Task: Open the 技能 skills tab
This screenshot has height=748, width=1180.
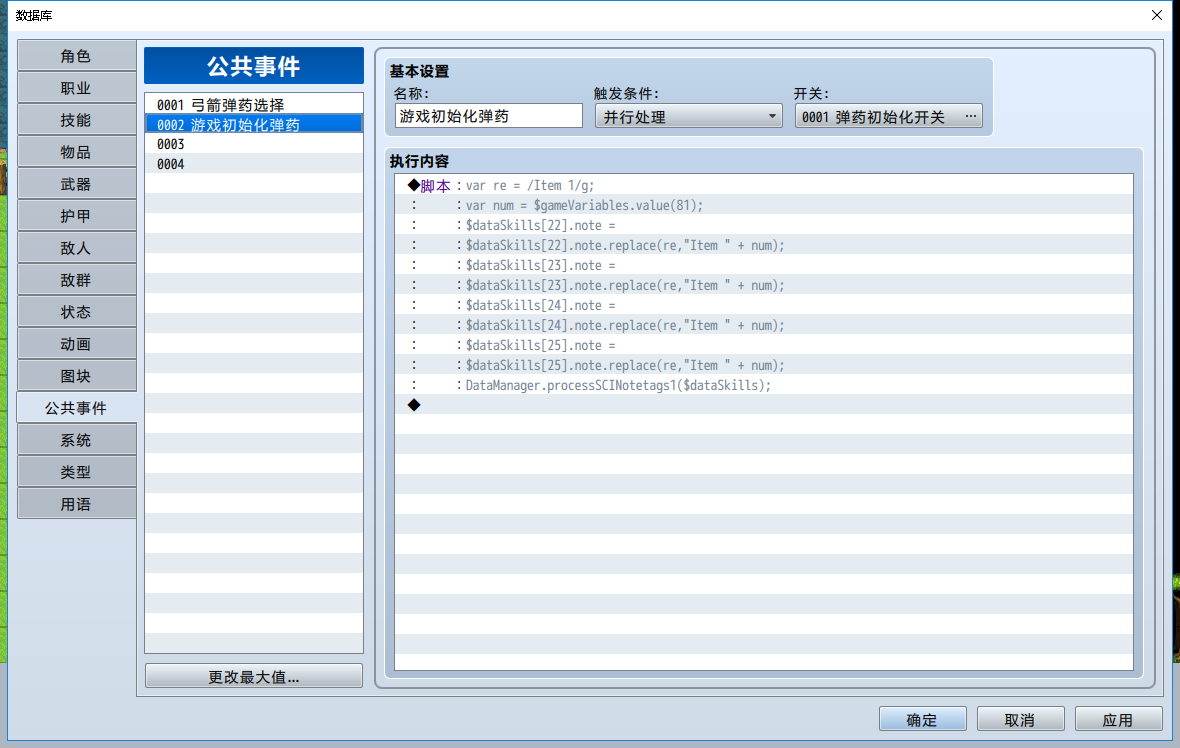Action: tap(76, 120)
